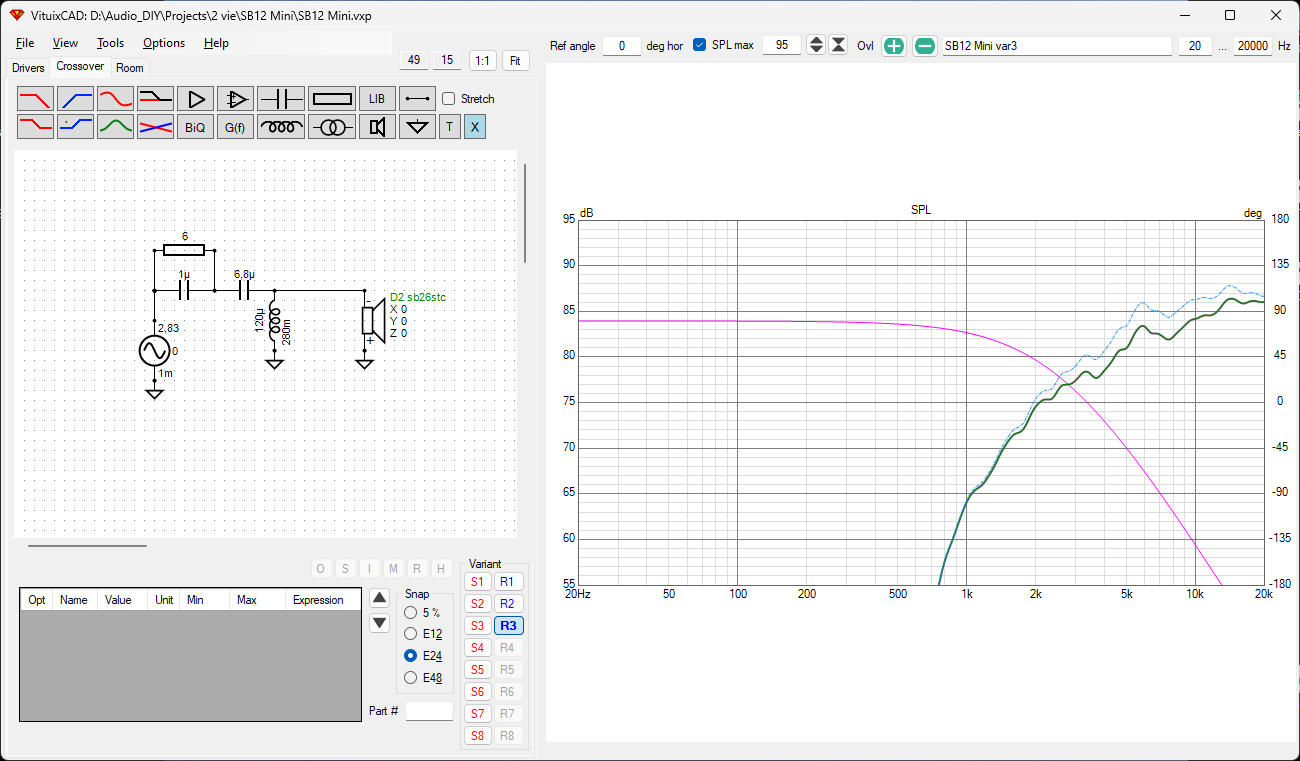Click the green minus overlay button
The height and width of the screenshot is (761, 1300).
(925, 46)
